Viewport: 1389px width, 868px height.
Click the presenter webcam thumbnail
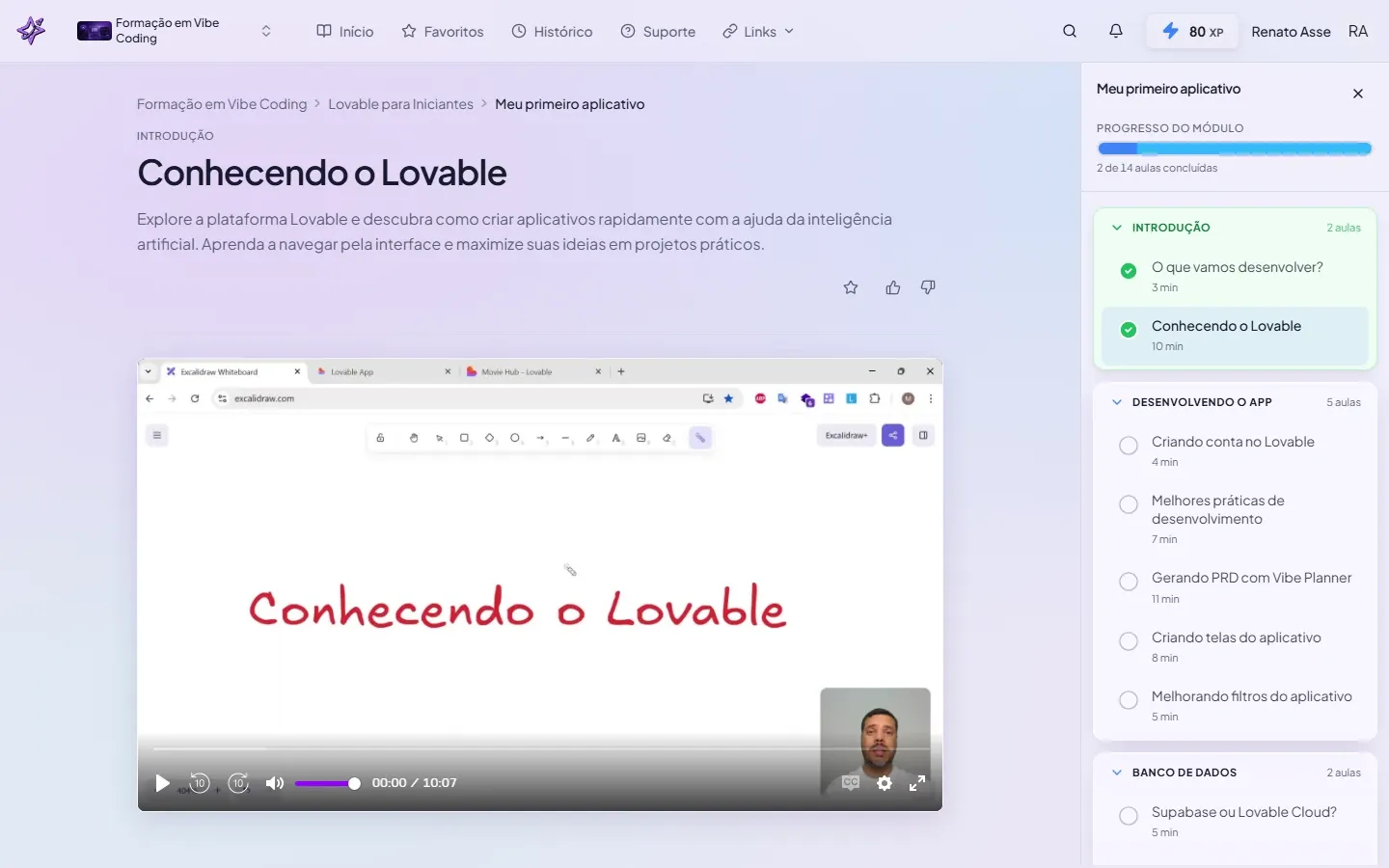click(x=875, y=741)
